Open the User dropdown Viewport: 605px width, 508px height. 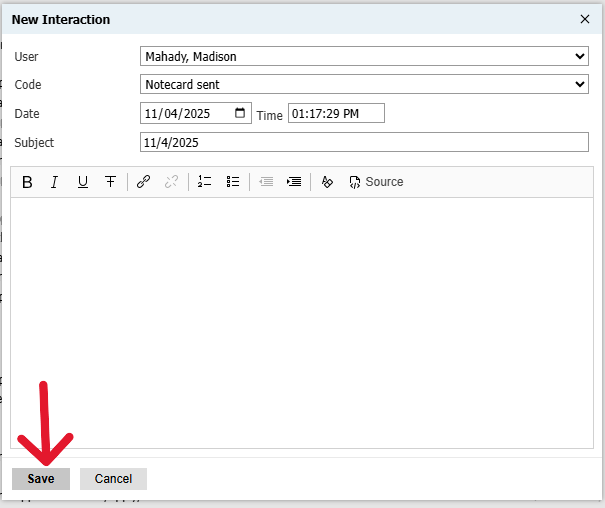[364, 57]
